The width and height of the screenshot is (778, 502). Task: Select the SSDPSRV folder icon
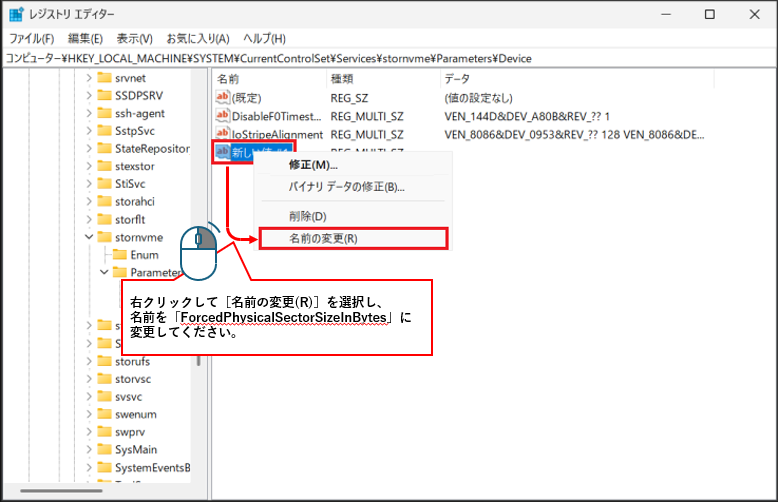[x=104, y=95]
